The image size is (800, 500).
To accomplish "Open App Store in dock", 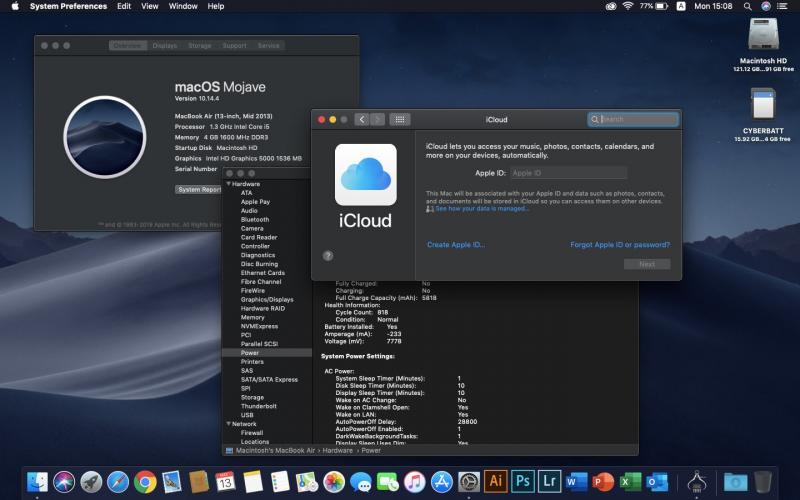I will click(441, 482).
